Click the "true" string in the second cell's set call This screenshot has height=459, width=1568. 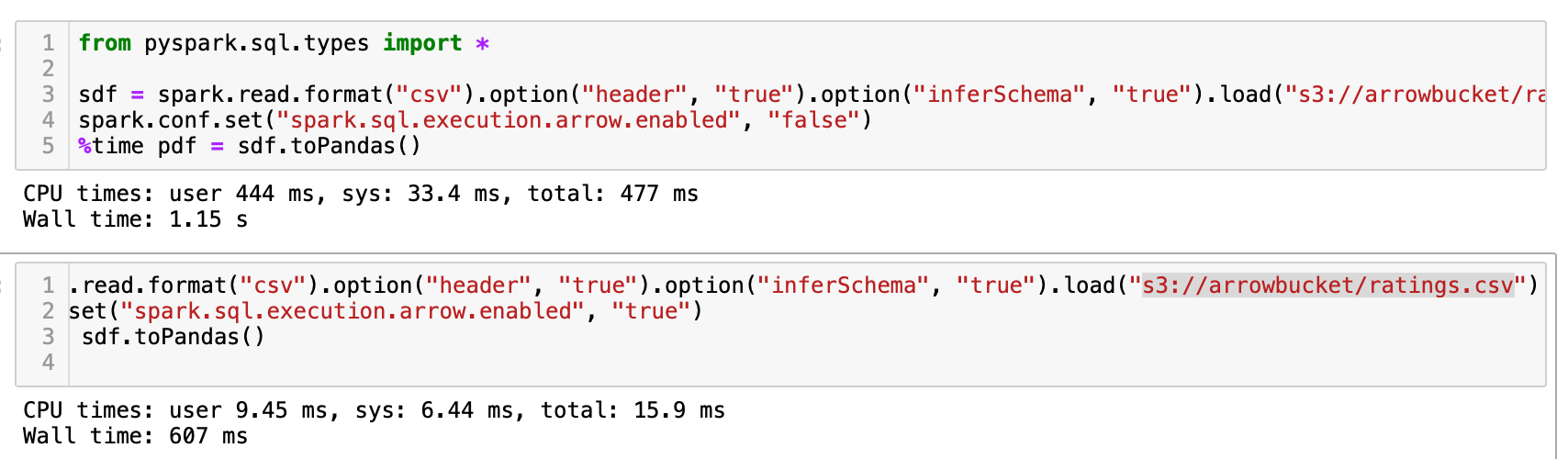tap(650, 311)
